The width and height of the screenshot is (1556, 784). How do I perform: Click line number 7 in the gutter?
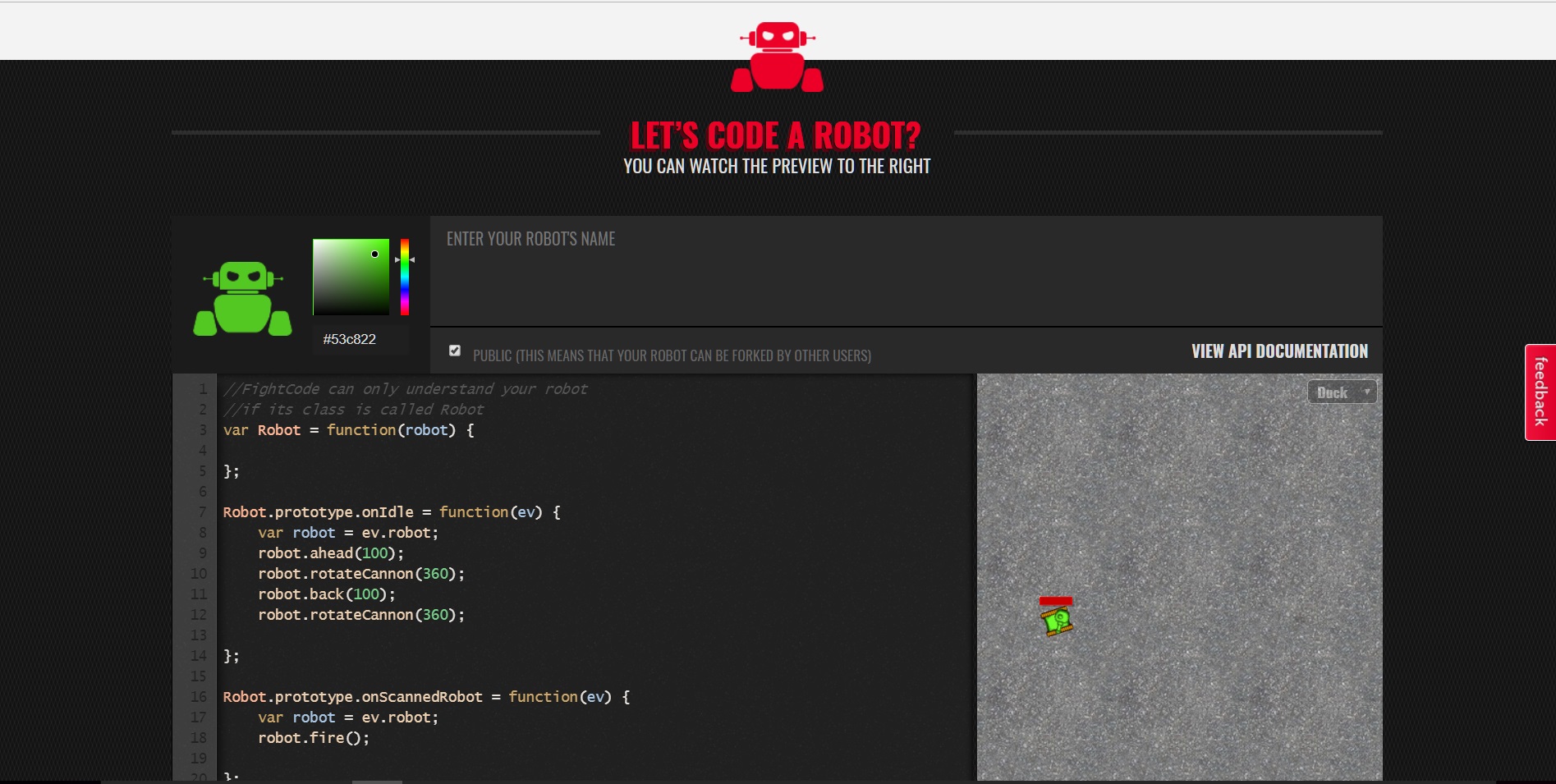tap(202, 512)
